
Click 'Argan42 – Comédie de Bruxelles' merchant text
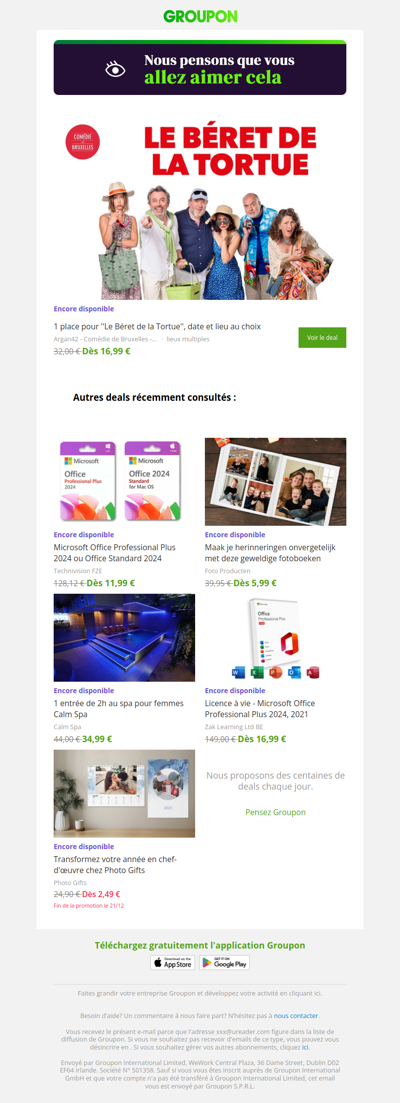click(x=105, y=338)
